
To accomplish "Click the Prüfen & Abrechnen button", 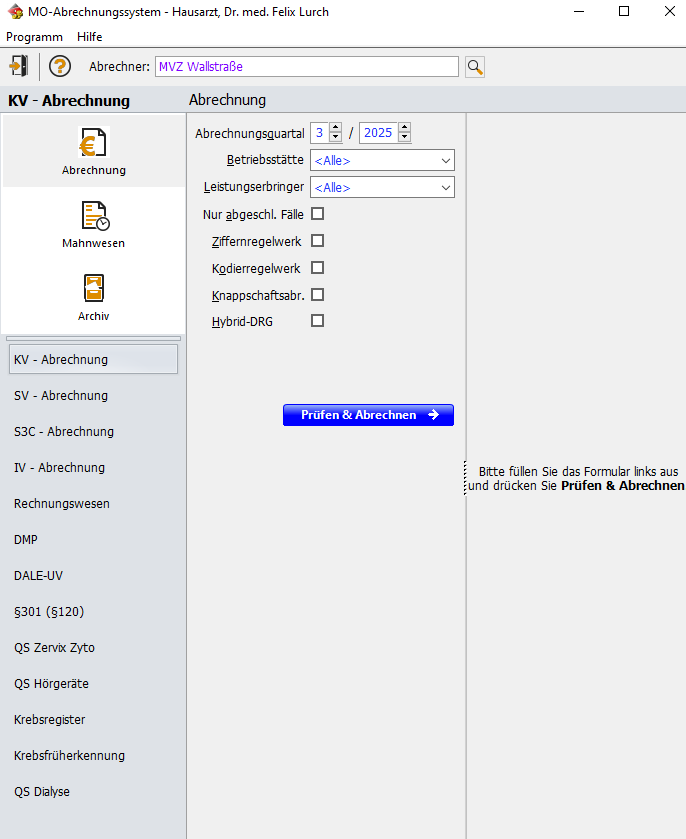I will click(368, 415).
